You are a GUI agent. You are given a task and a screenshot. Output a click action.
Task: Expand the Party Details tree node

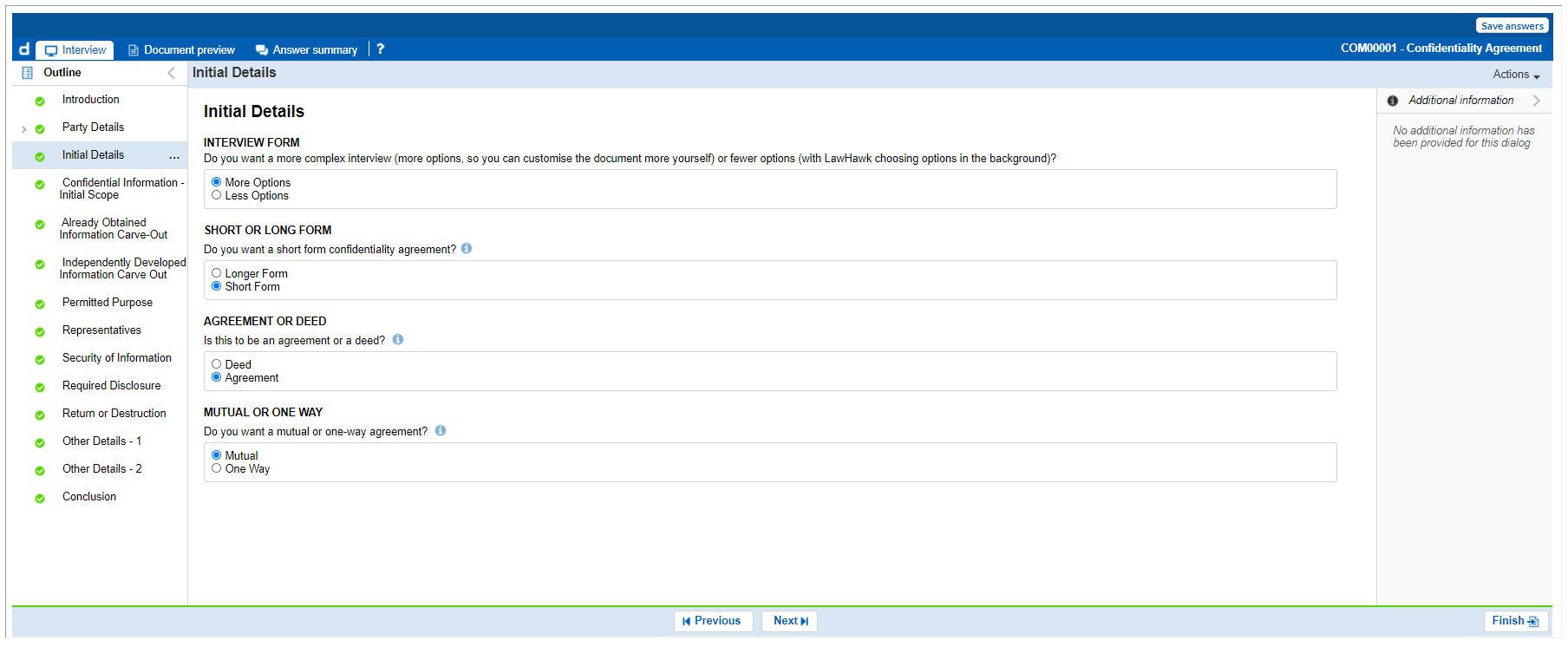coord(23,129)
